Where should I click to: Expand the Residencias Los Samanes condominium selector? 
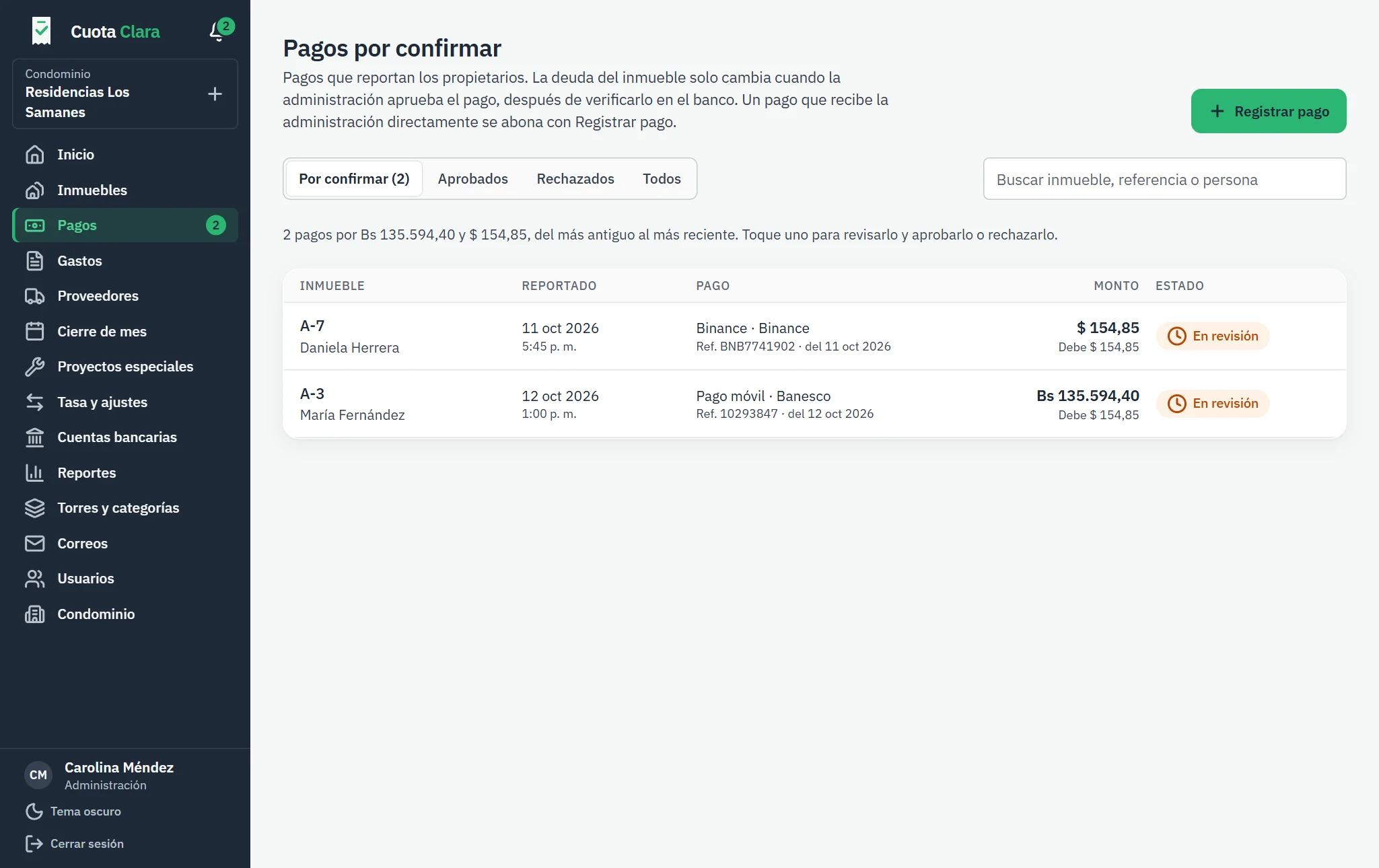pyautogui.click(x=125, y=94)
